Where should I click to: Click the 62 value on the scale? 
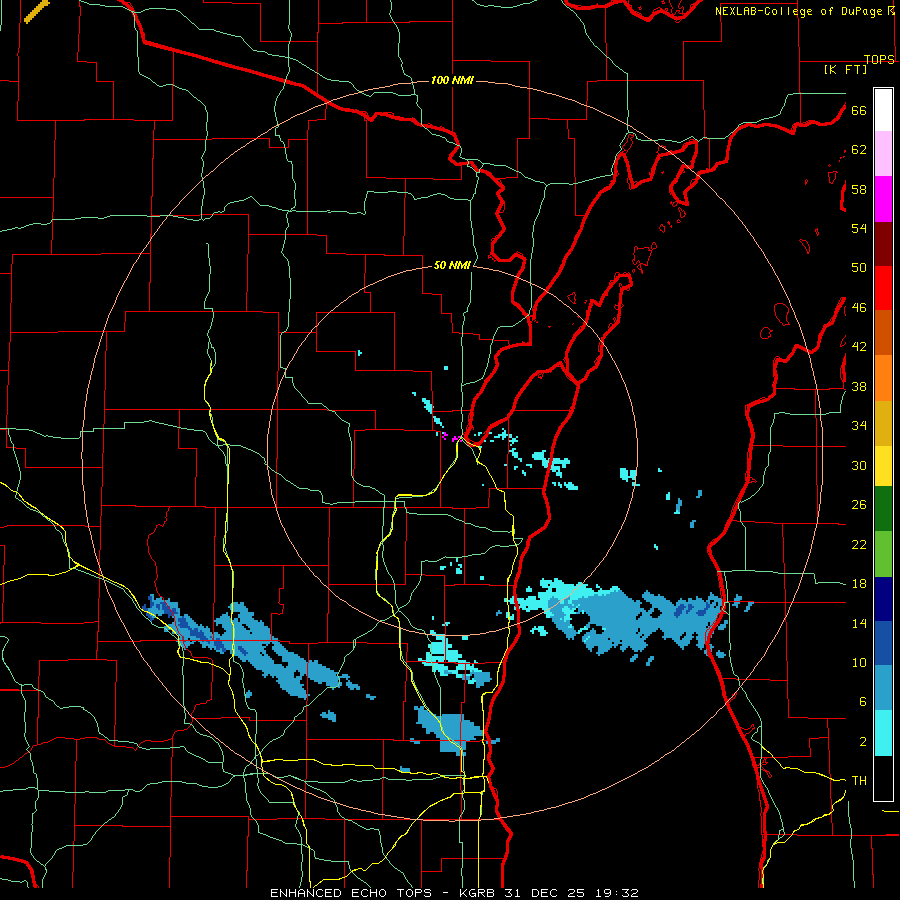click(x=859, y=150)
